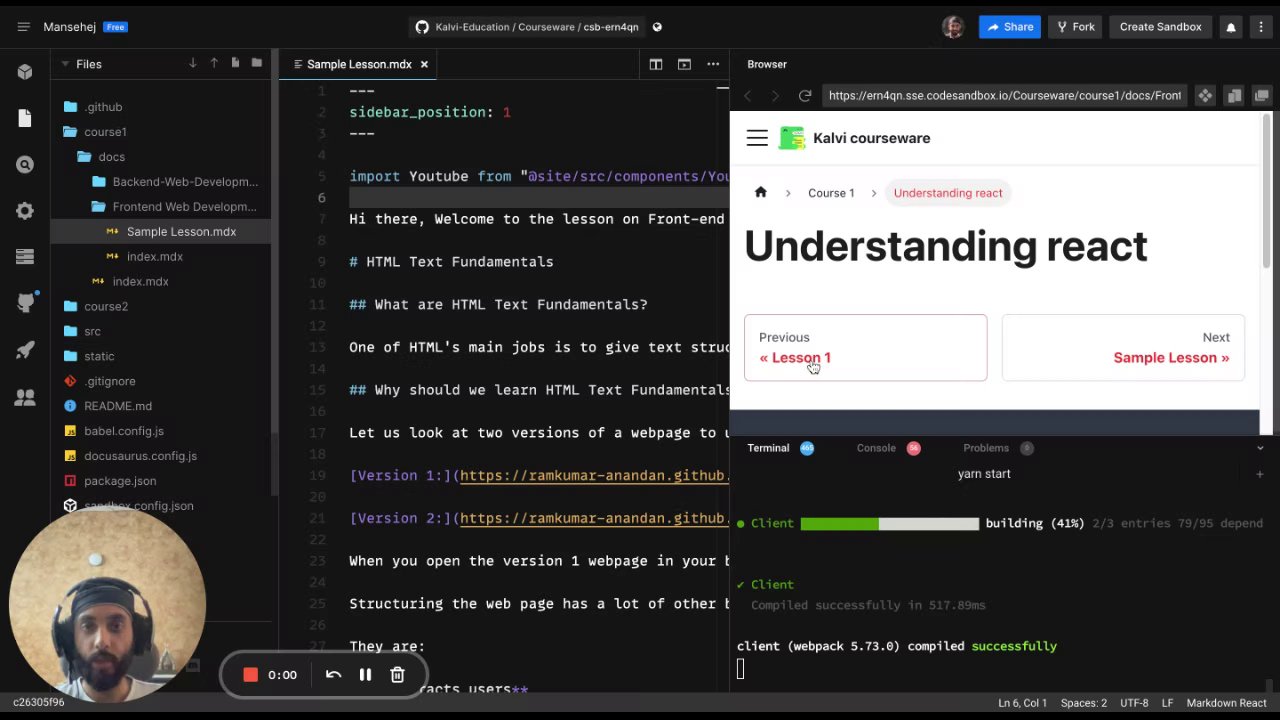The image size is (1280, 720).
Task: Create a new folder in Files panel
Action: point(257,64)
